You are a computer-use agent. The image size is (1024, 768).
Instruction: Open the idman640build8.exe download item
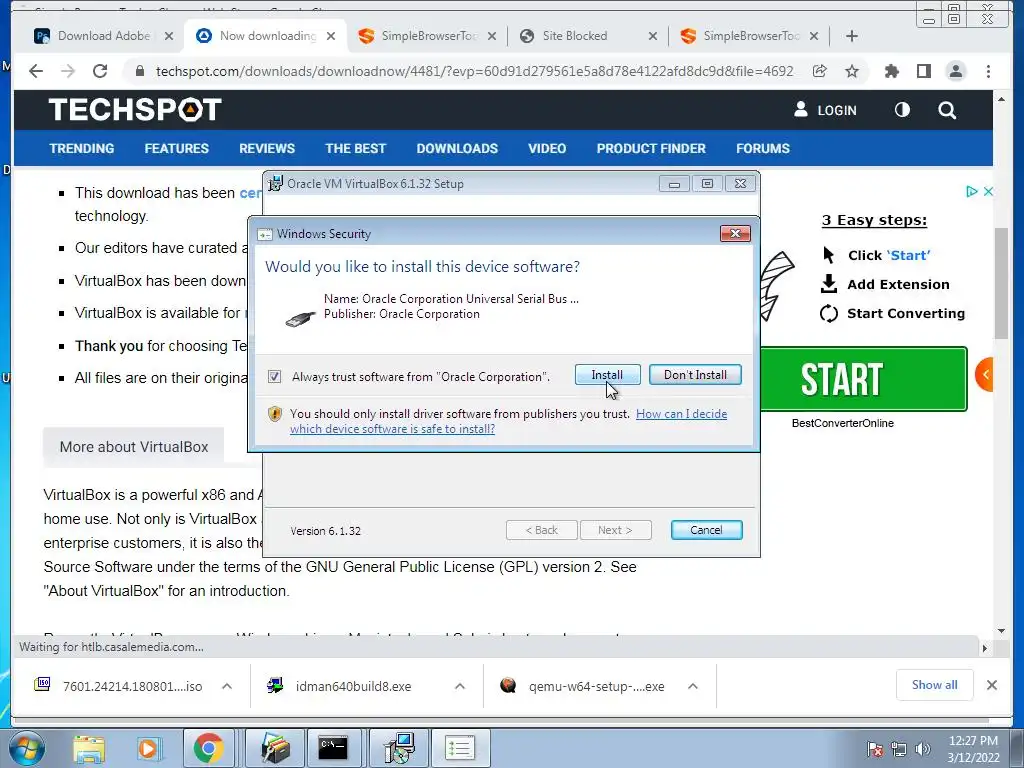pos(353,686)
